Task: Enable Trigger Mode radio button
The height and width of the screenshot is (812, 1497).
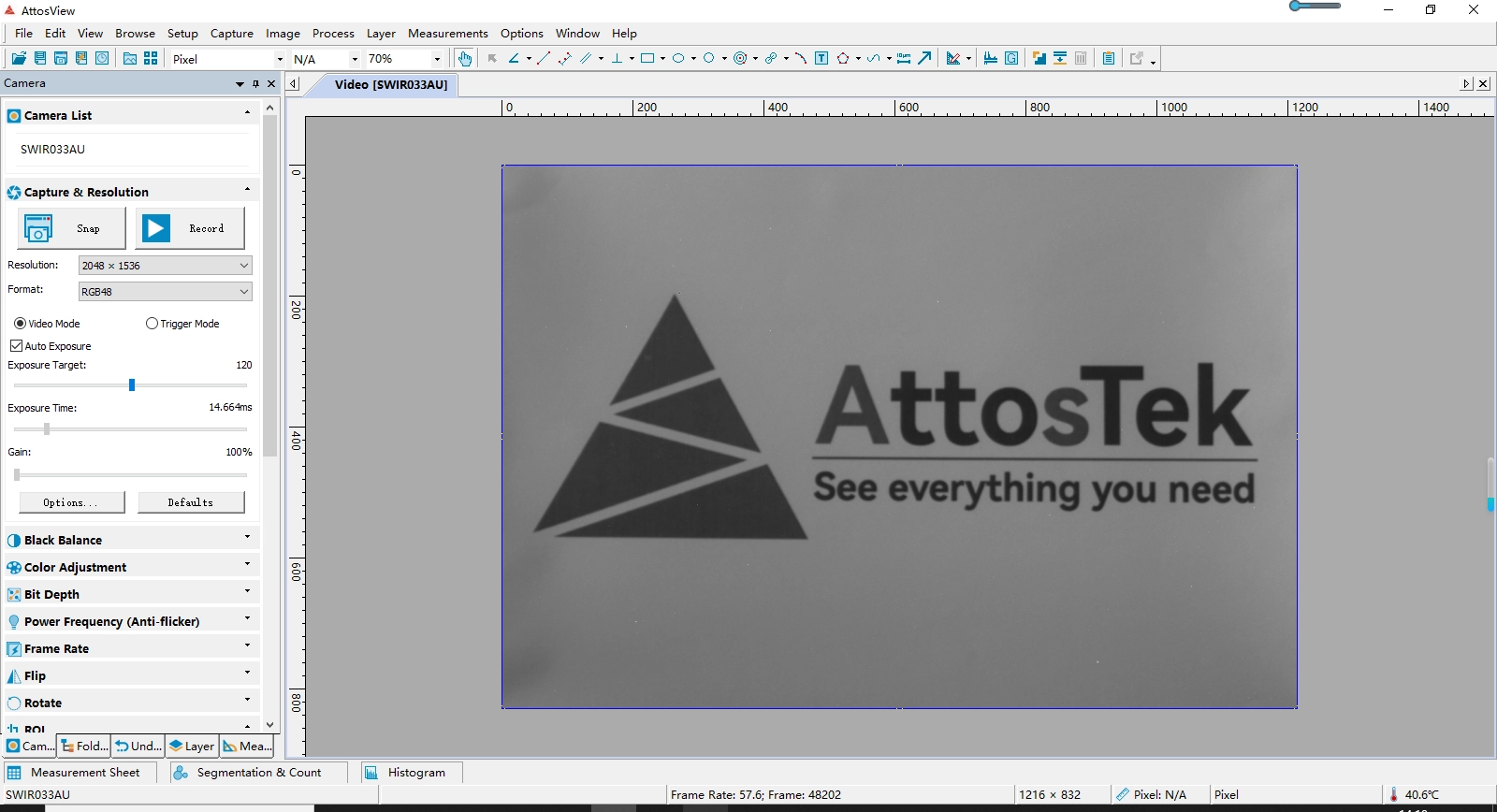Action: 182,324
